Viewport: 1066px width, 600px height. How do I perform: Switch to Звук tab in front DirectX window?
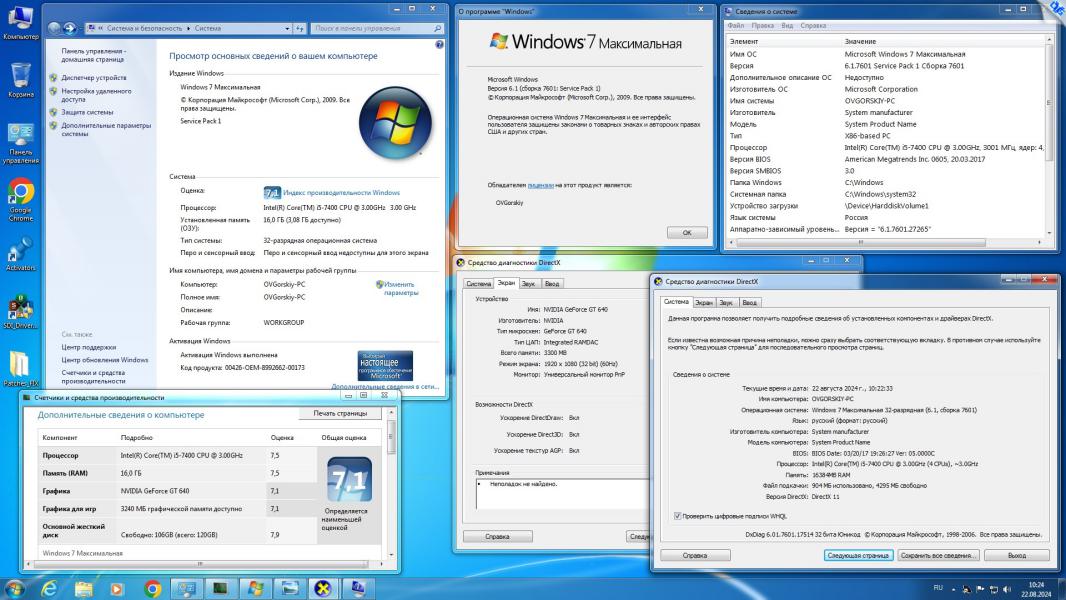726,302
